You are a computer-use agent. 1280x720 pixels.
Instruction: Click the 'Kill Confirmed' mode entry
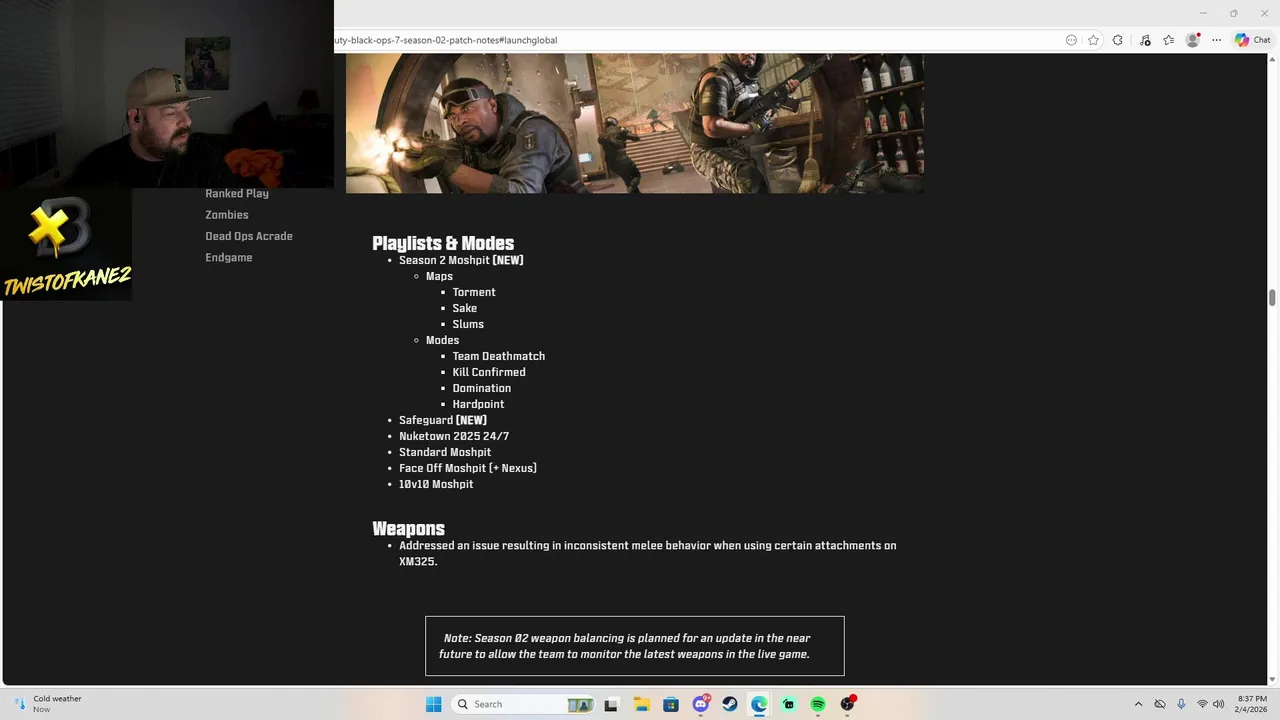489,372
